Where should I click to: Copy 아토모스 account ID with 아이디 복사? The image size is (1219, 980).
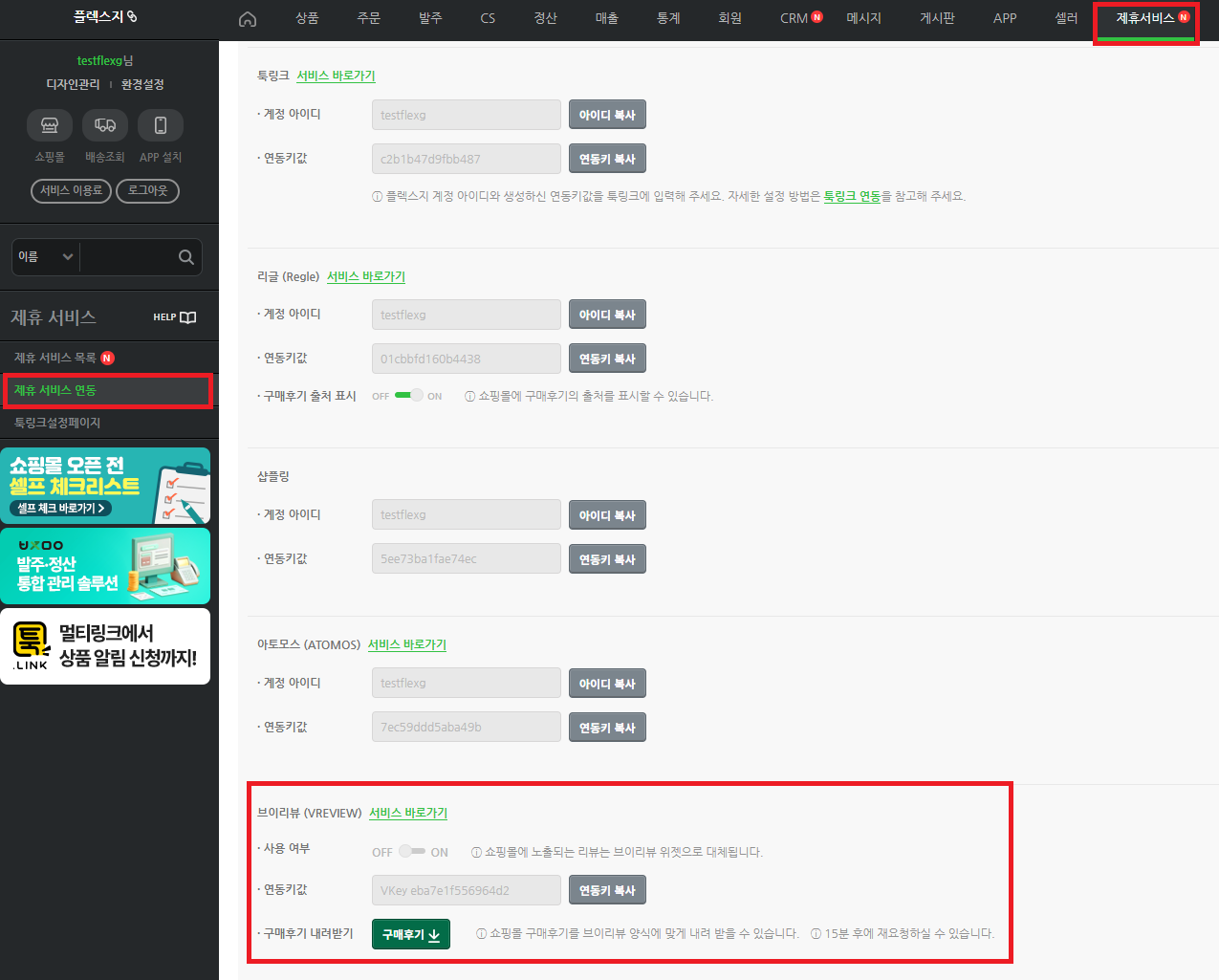click(607, 684)
